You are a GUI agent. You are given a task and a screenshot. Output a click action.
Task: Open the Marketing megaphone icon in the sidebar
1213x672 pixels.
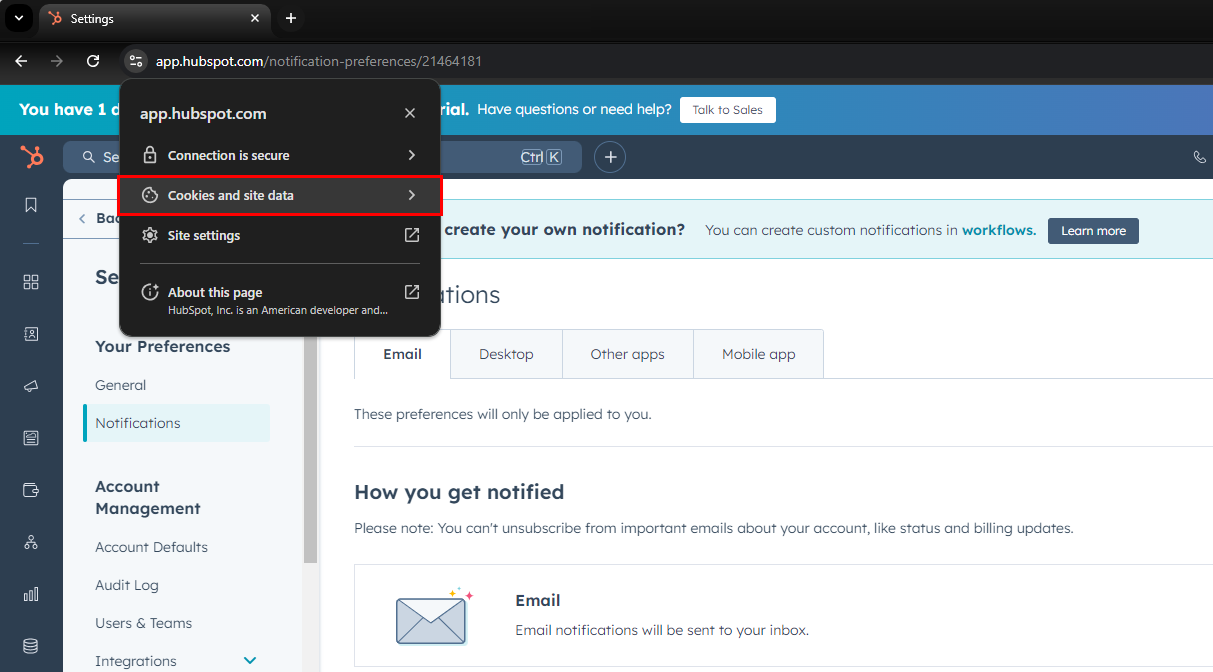tap(31, 386)
